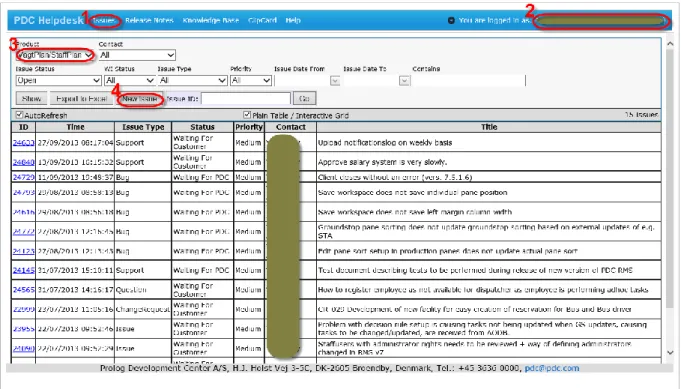The image size is (681, 389).
Task: Open the Issue Status dropdown showing Open
Action: point(59,80)
